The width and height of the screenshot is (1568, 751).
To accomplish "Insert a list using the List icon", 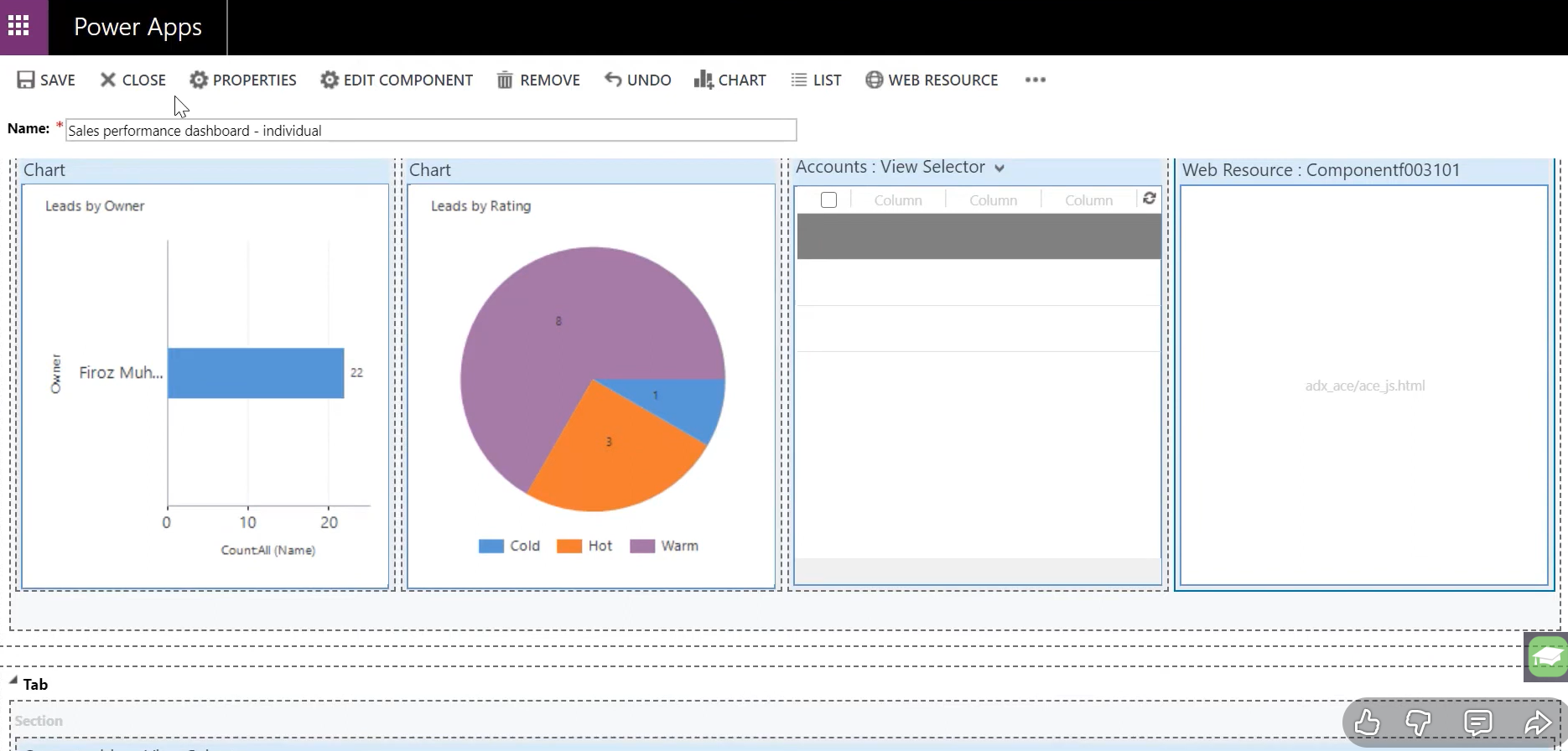I will tap(798, 80).
